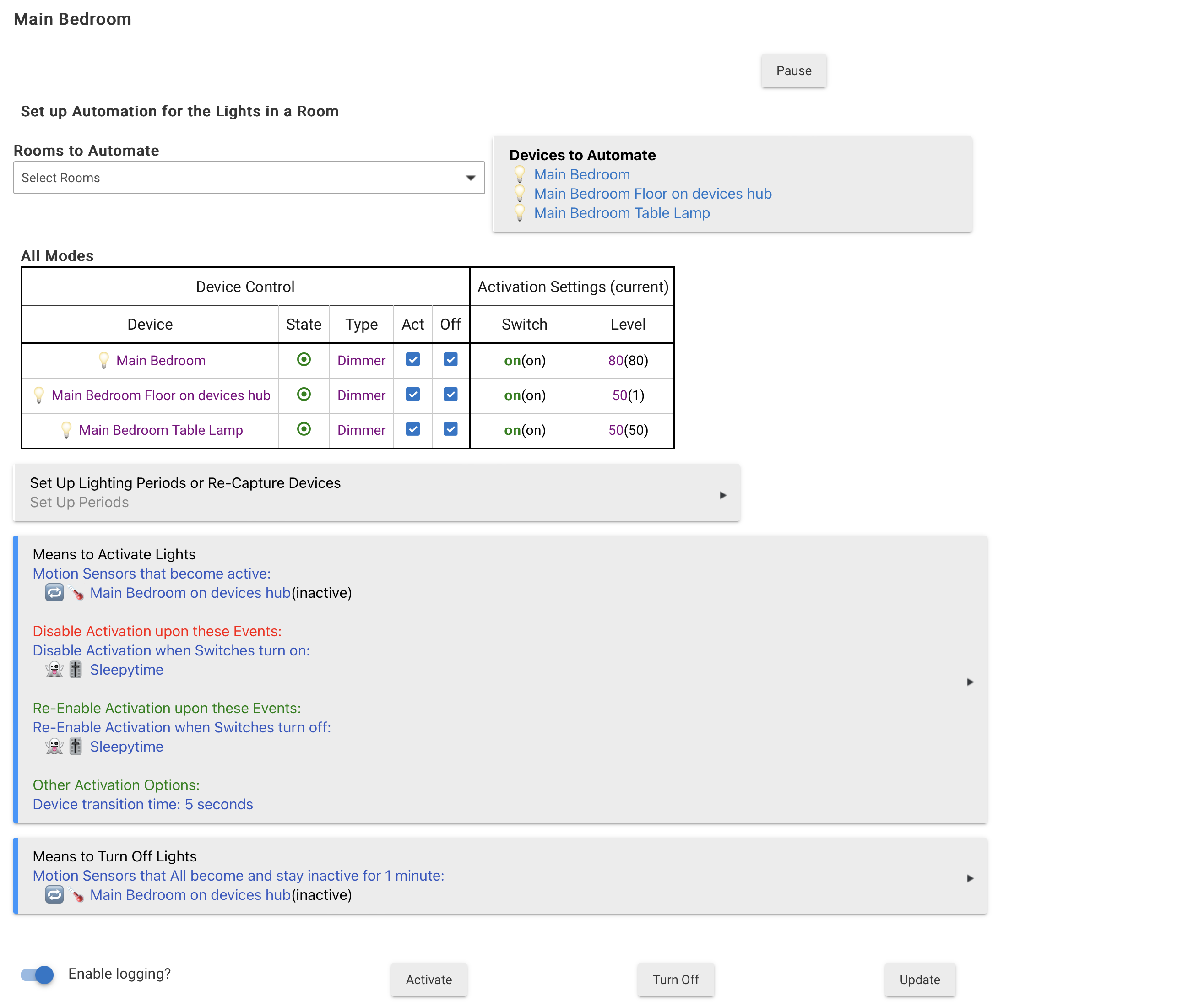Open Main Bedroom link in Devices to Automate

pyautogui.click(x=582, y=174)
